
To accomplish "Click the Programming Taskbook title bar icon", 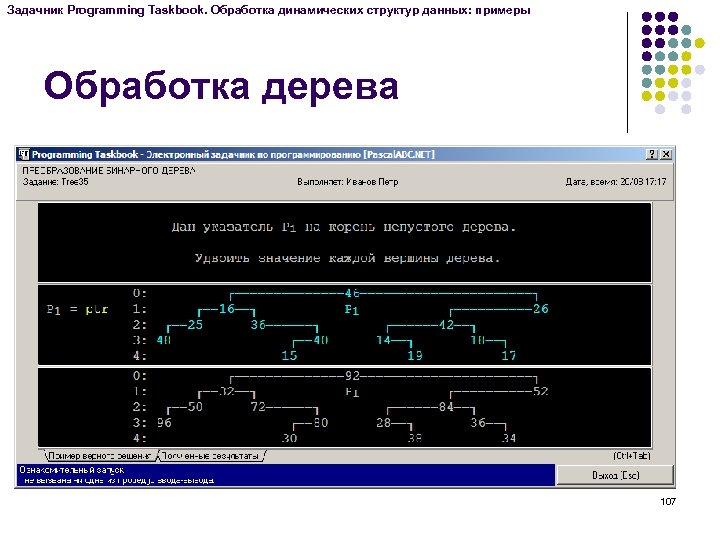I will [24, 154].
